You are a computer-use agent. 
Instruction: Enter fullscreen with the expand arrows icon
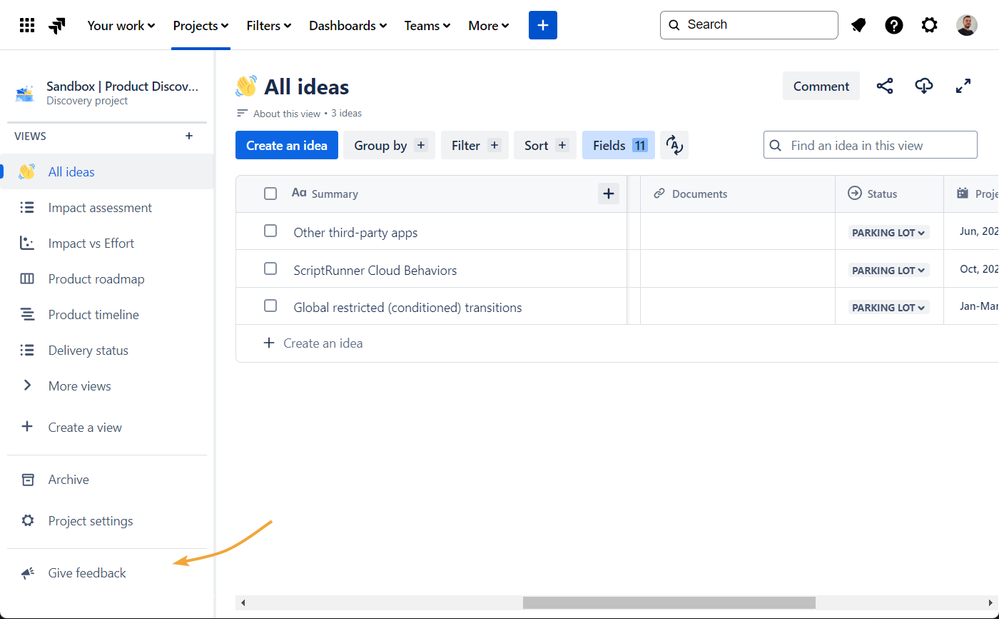963,86
